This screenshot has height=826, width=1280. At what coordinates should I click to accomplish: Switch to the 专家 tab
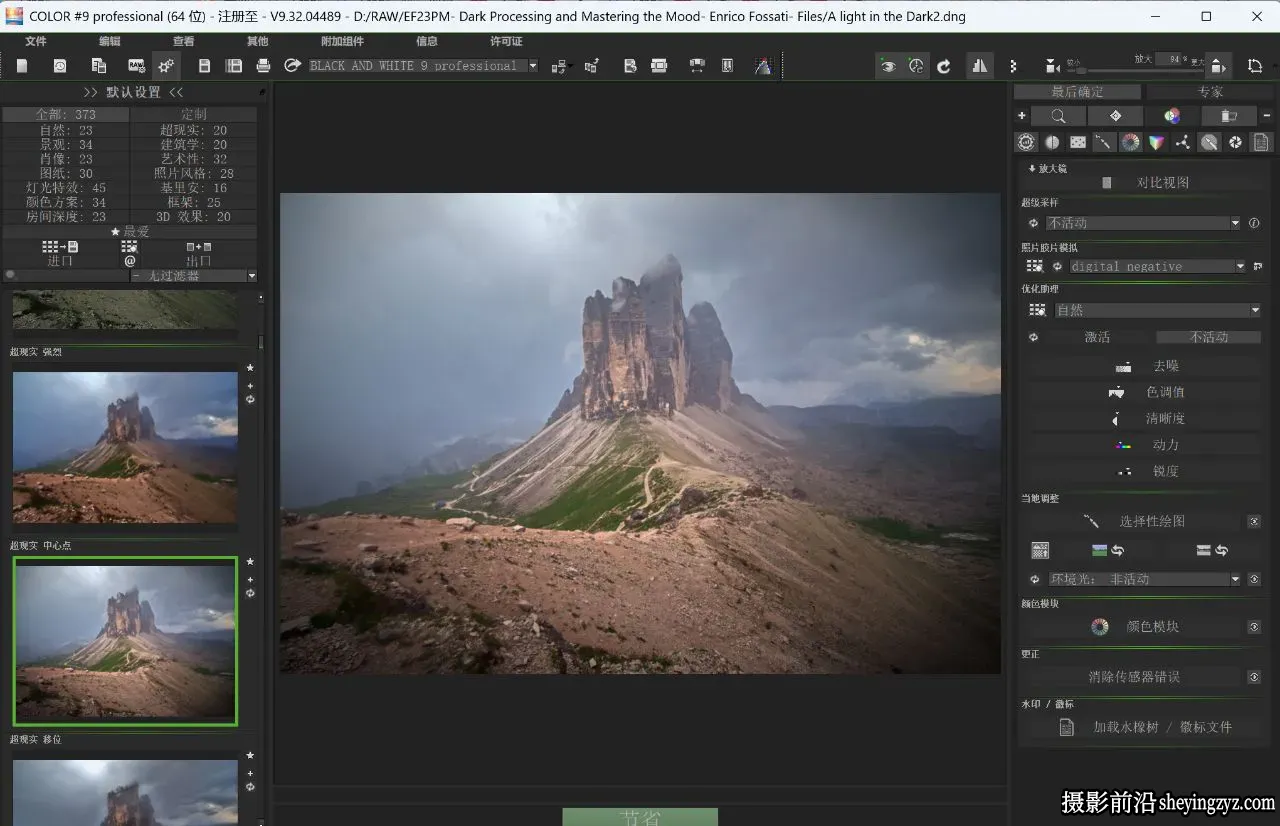click(1210, 91)
